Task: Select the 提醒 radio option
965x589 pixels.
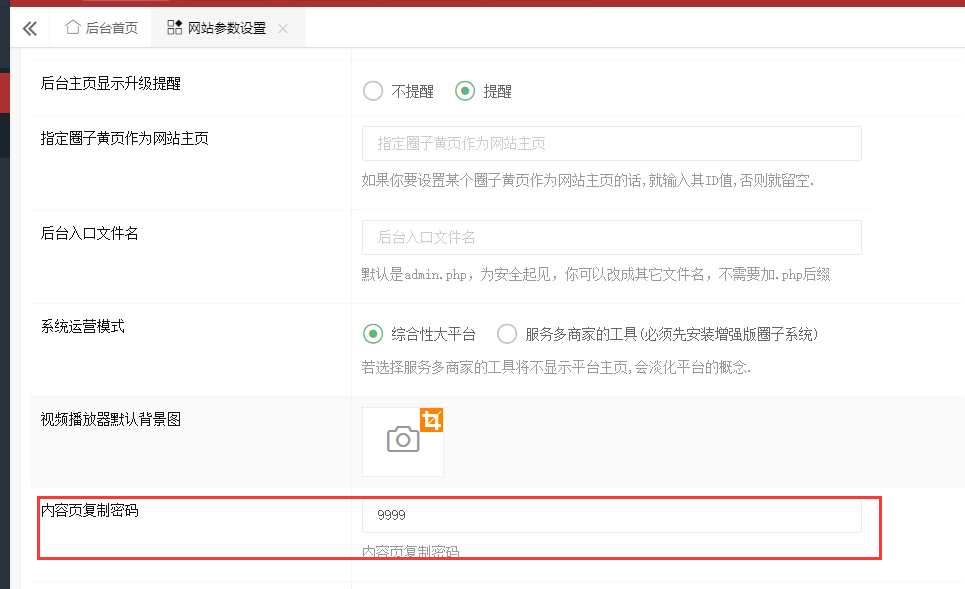Action: point(464,91)
